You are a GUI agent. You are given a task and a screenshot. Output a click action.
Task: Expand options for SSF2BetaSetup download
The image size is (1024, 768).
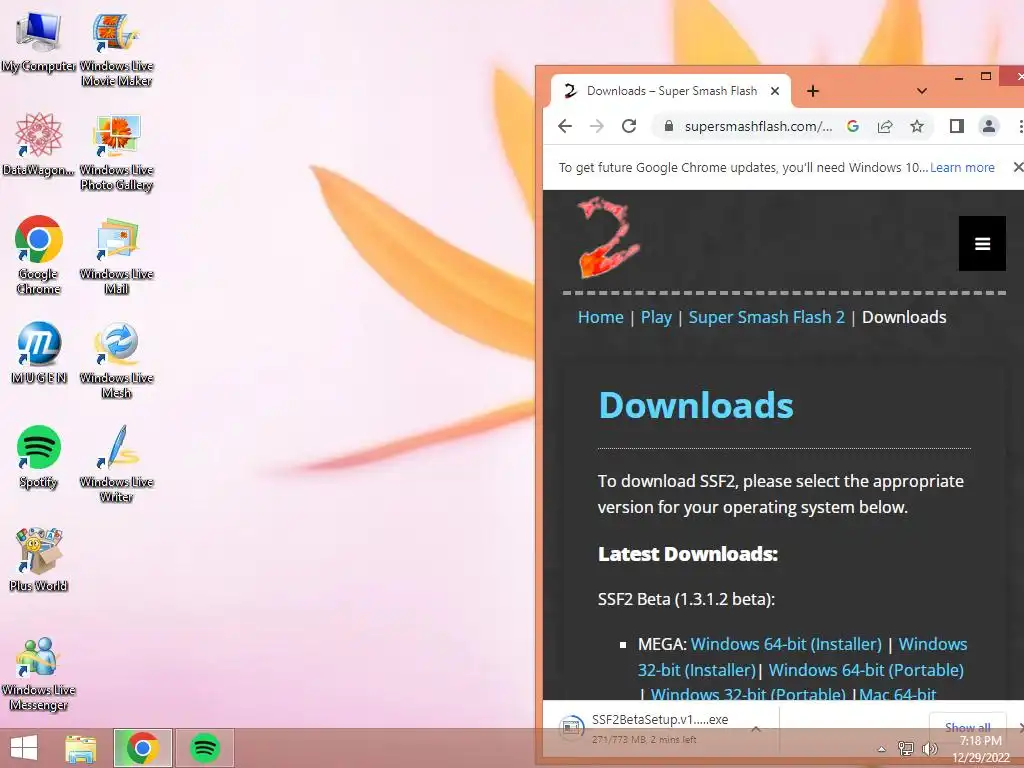click(756, 729)
